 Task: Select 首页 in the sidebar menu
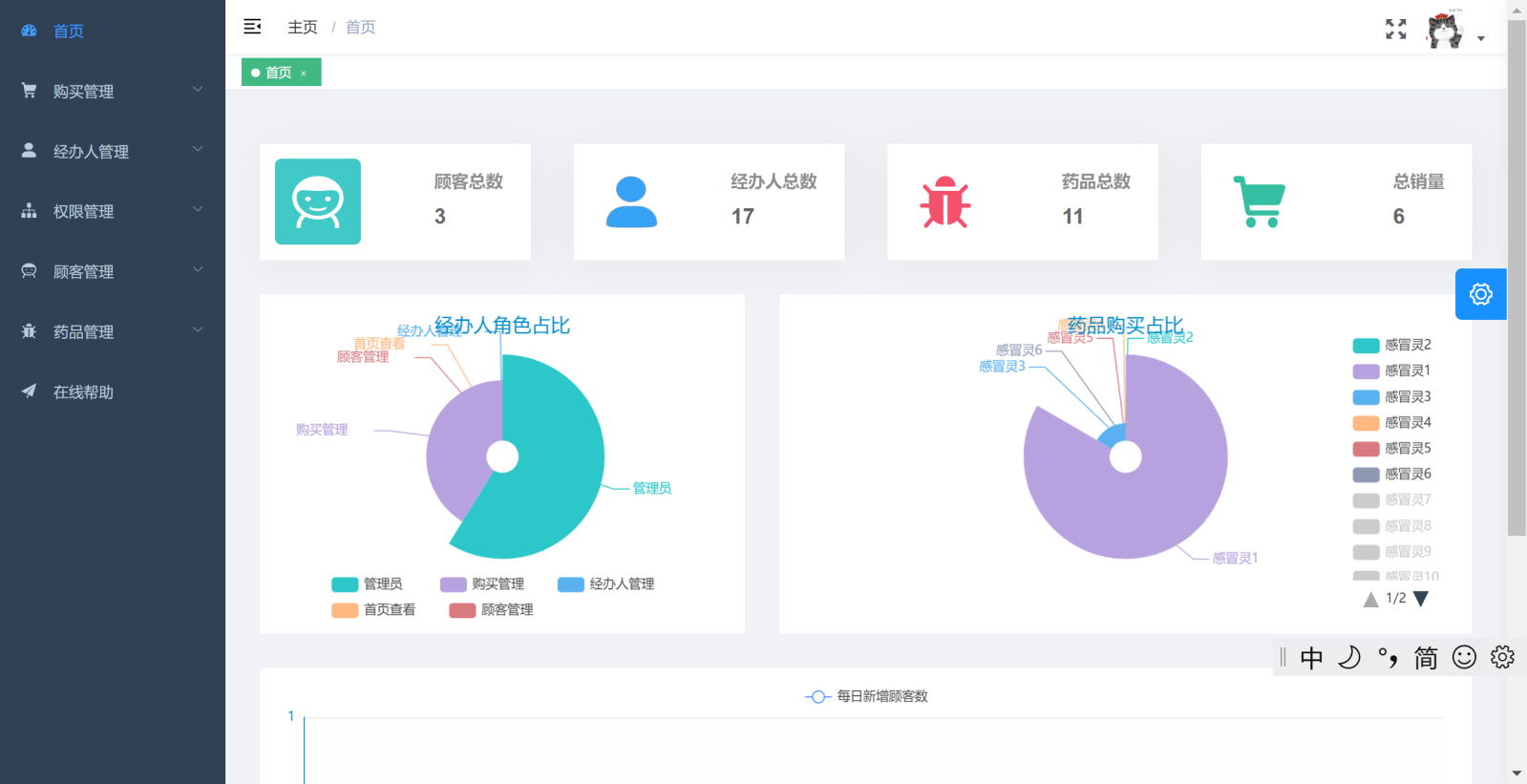pos(113,31)
